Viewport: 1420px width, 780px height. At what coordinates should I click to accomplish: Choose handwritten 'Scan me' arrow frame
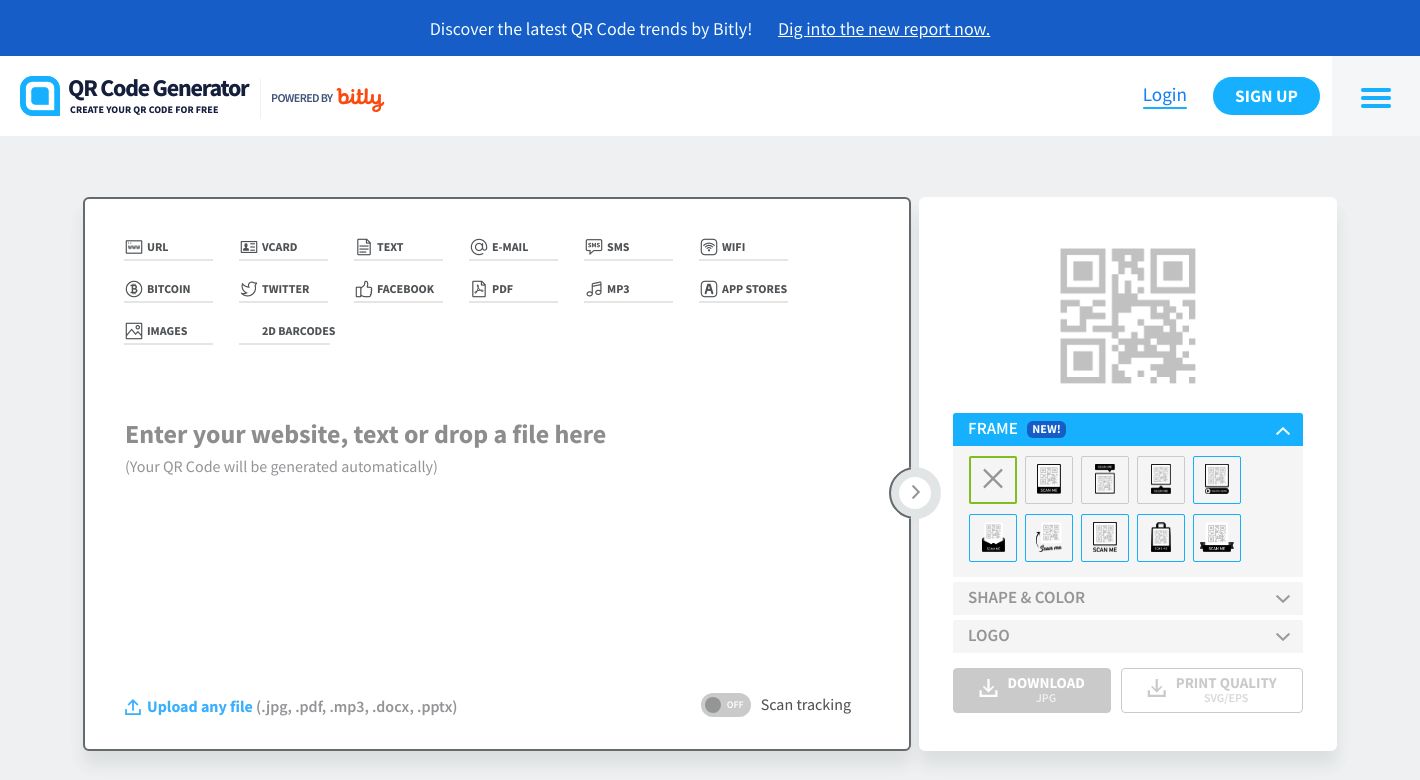pos(1049,538)
